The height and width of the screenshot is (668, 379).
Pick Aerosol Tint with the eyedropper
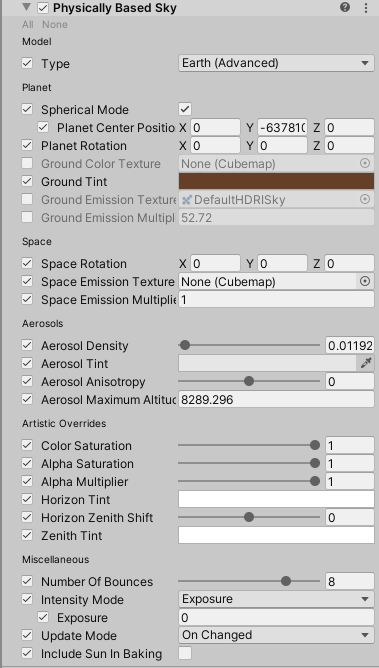pos(366,363)
